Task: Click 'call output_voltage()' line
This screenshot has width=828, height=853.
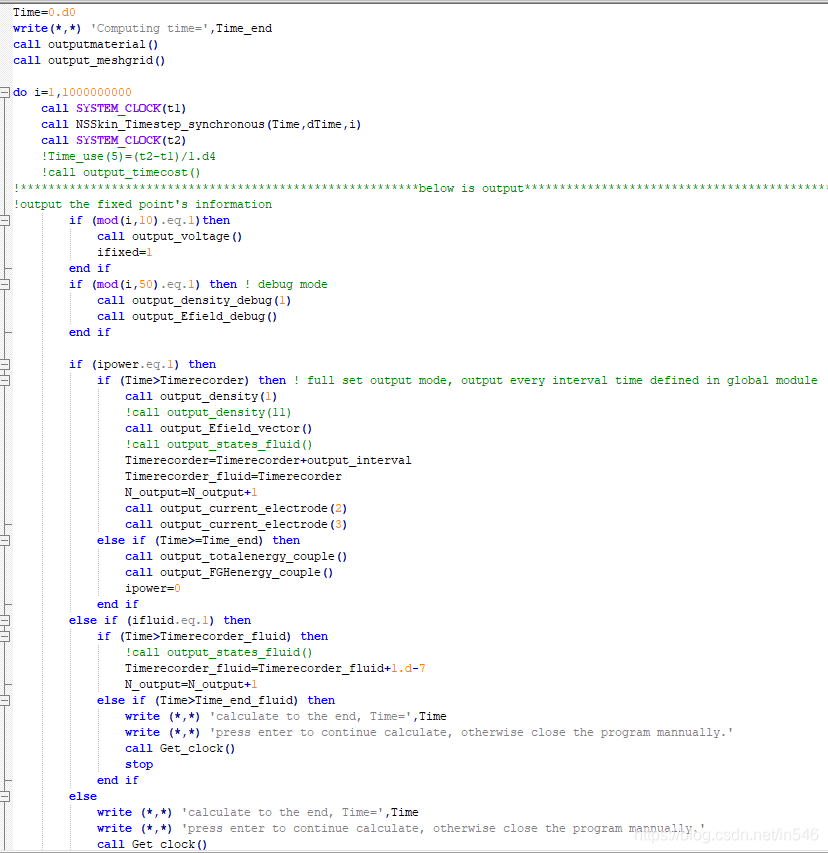Action: 170,237
